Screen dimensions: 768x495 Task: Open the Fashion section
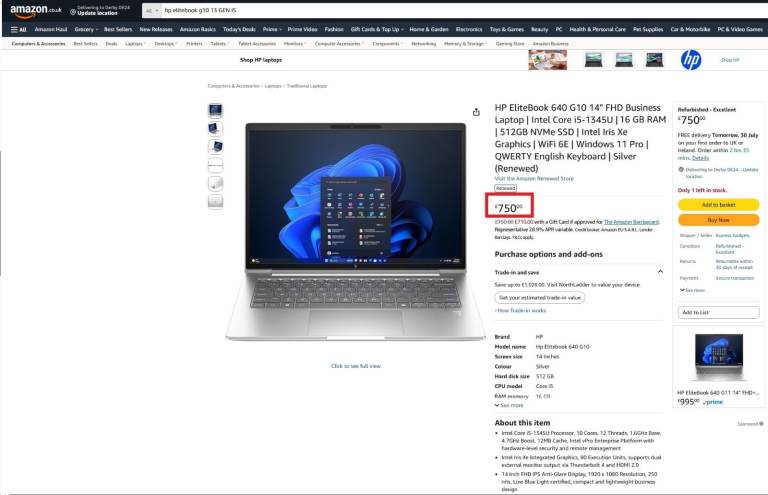[x=334, y=29]
